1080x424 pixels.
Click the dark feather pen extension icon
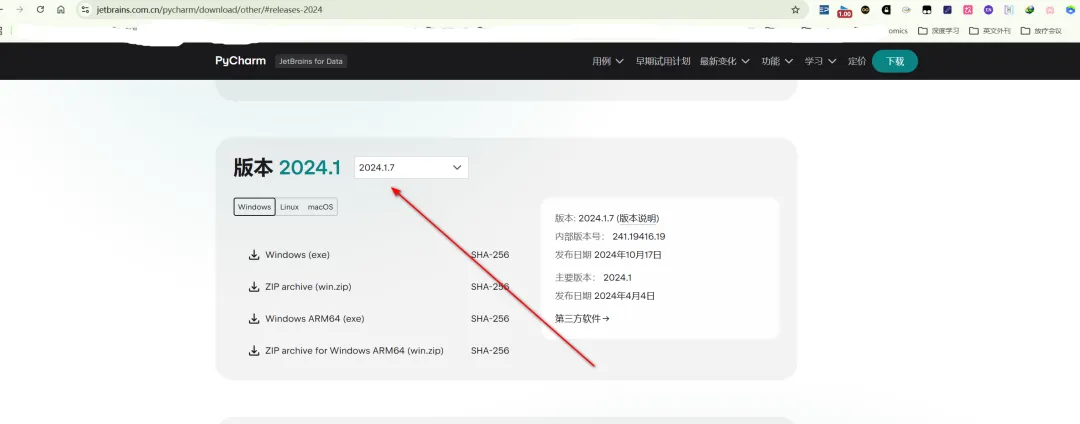[948, 10]
